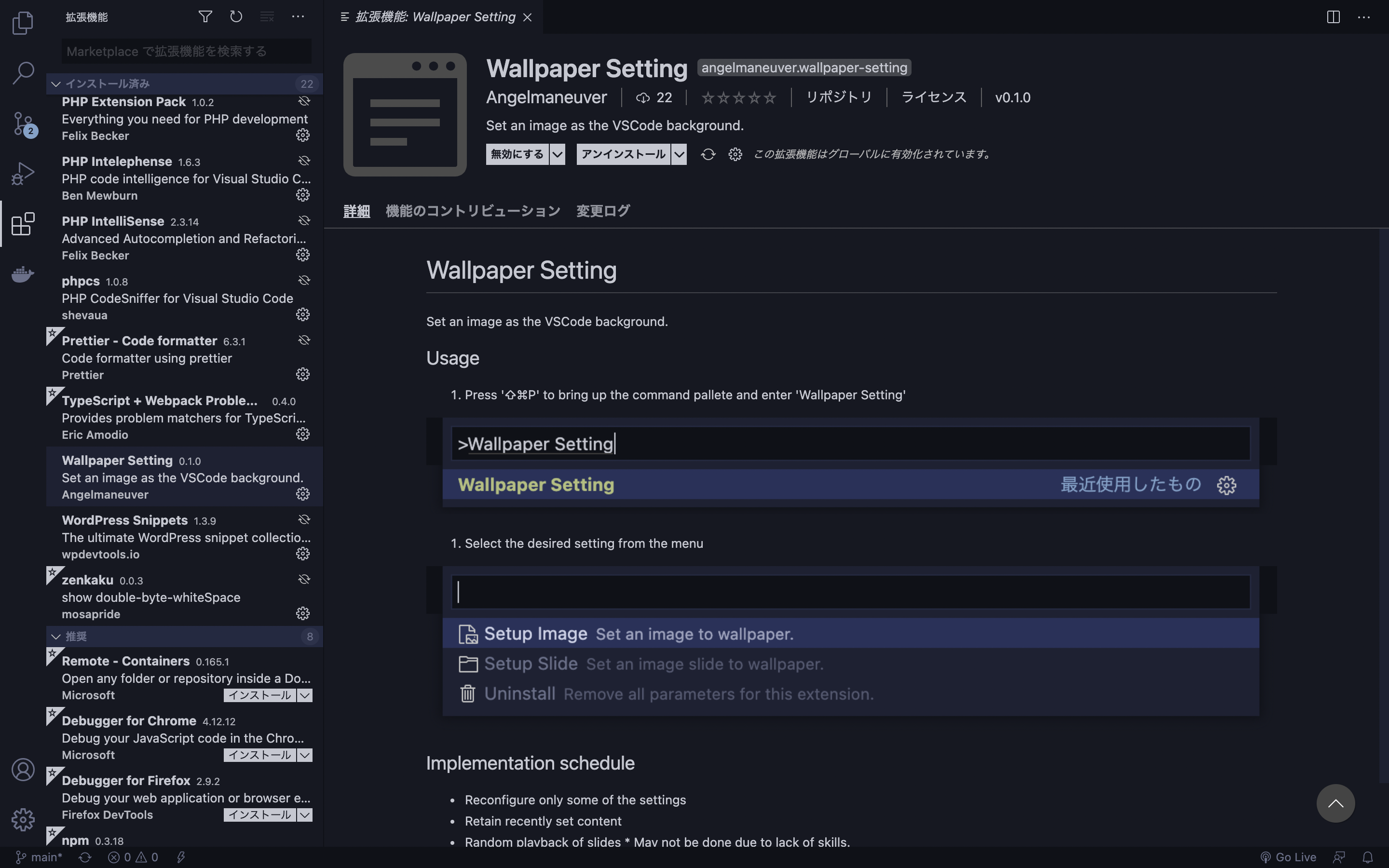Click errors and warnings count in status bar

(x=133, y=857)
